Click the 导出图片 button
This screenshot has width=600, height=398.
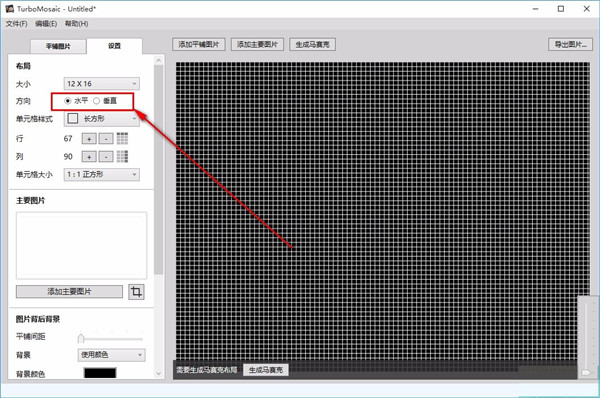tap(570, 44)
